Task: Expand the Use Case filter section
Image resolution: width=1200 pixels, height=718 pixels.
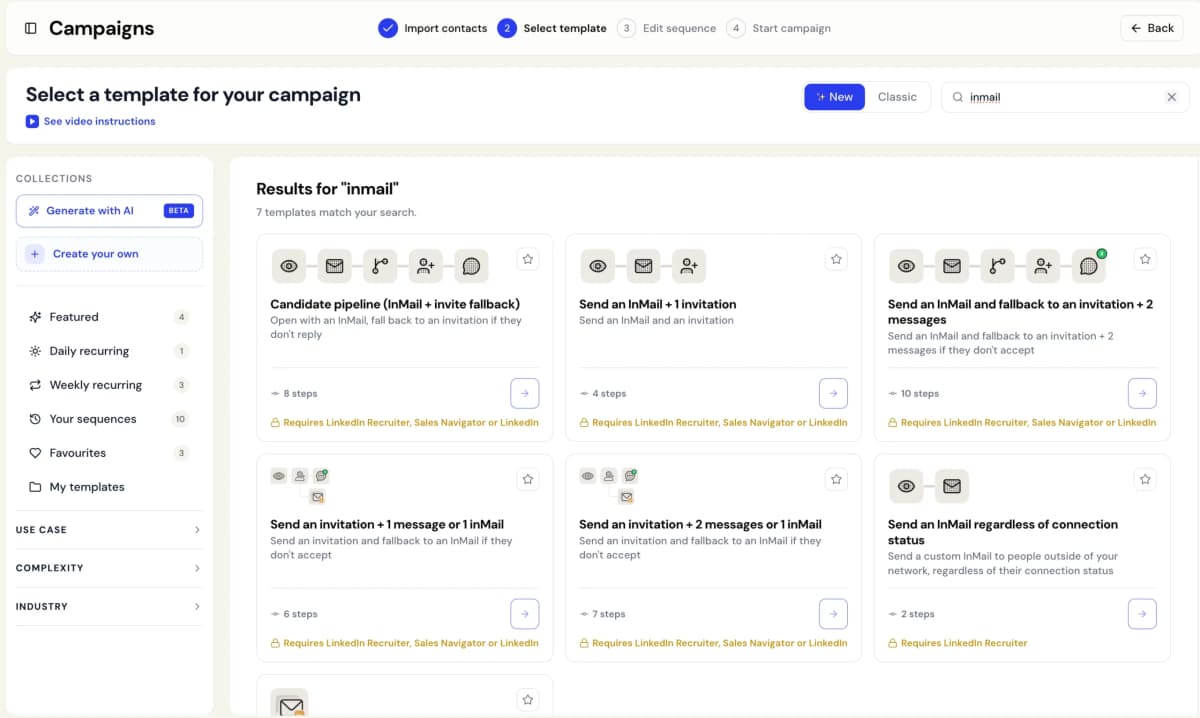Action: pos(109,530)
